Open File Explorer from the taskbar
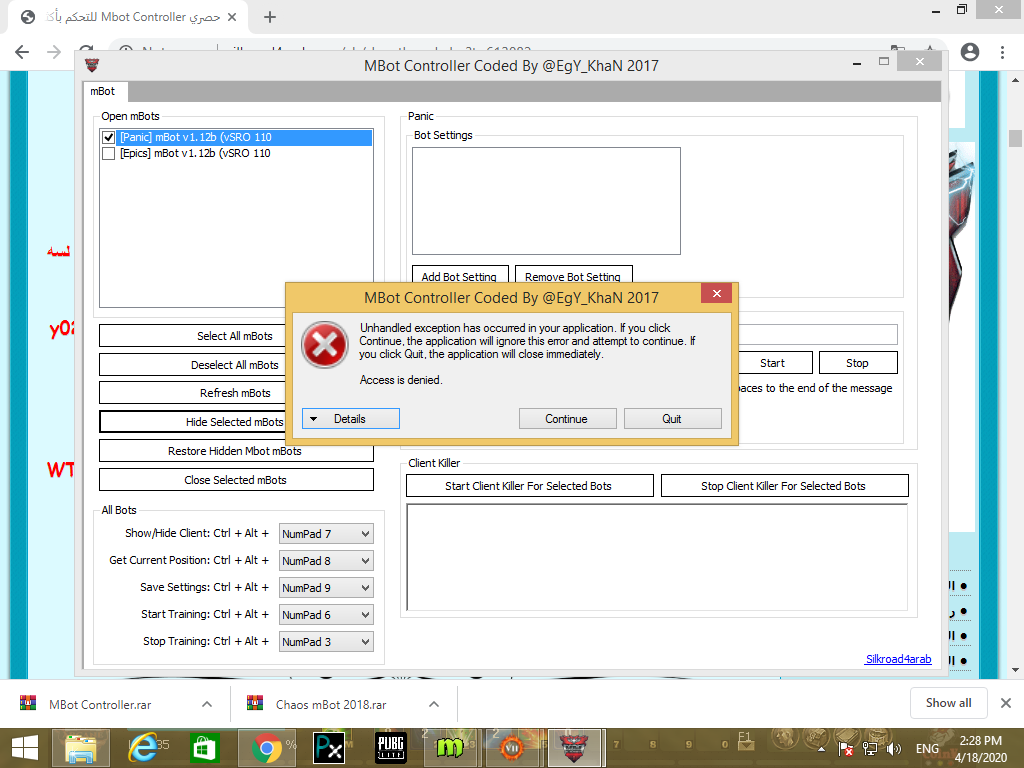Viewport: 1024px width, 768px height. click(x=81, y=748)
